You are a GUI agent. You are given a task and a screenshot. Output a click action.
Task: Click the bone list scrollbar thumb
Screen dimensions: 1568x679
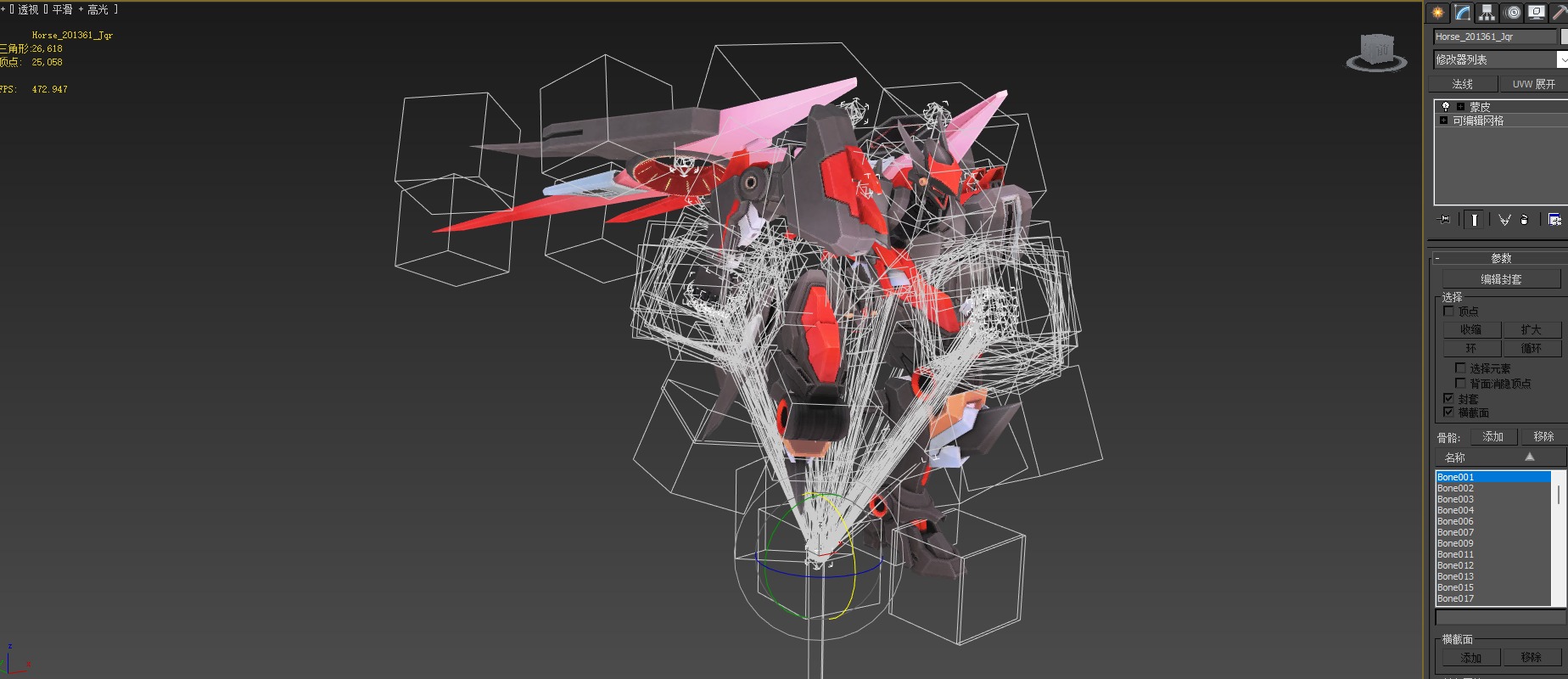pyautogui.click(x=1559, y=494)
